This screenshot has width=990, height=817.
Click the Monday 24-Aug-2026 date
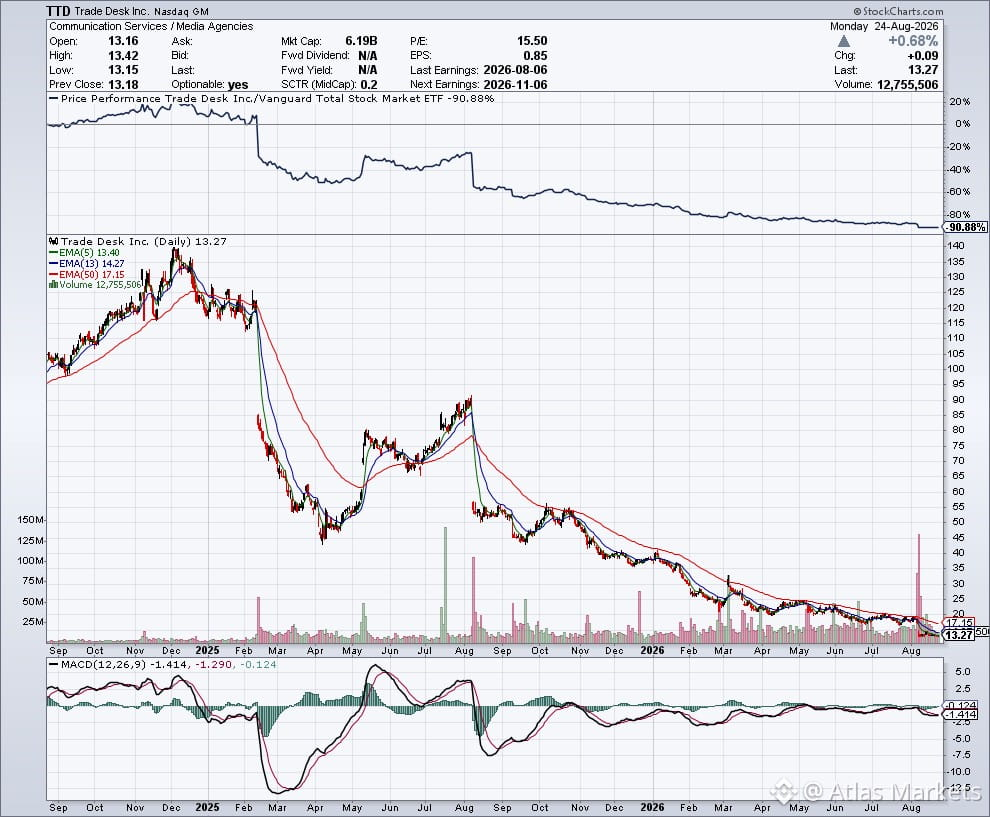pyautogui.click(x=884, y=27)
